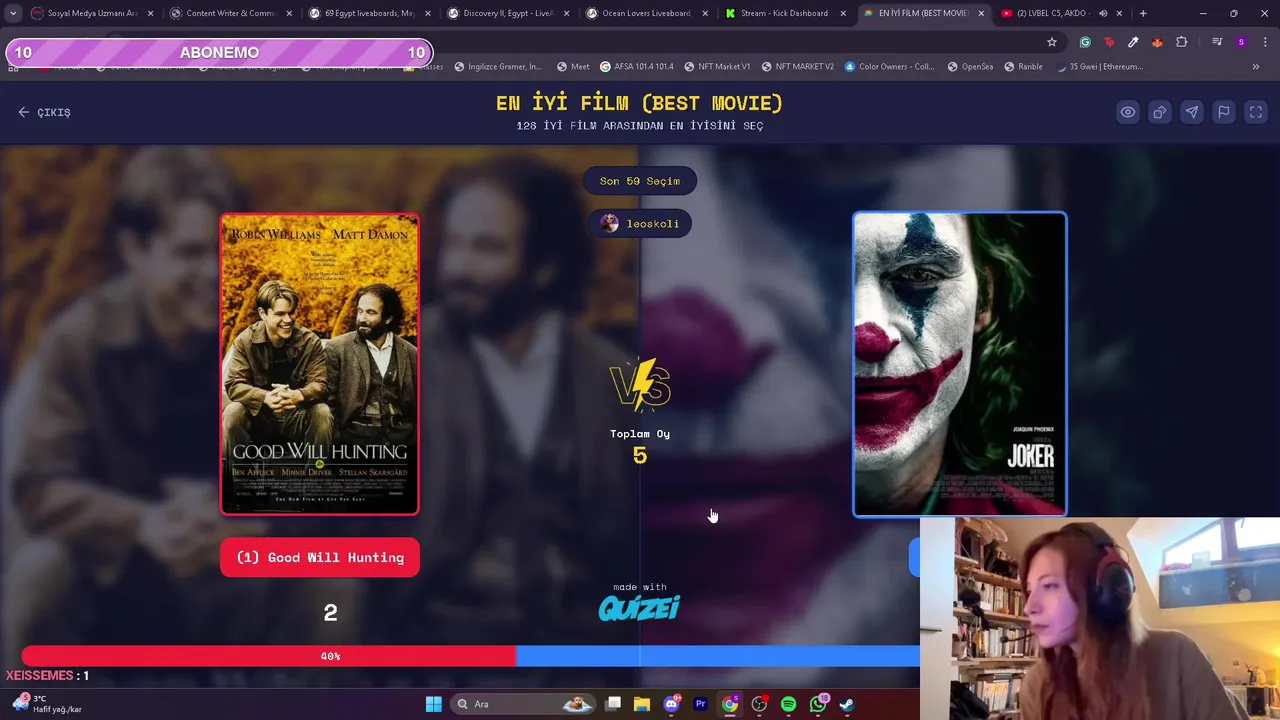
Task: Open the 35 Gwei Ethereum bookmark
Action: pyautogui.click(x=1099, y=66)
